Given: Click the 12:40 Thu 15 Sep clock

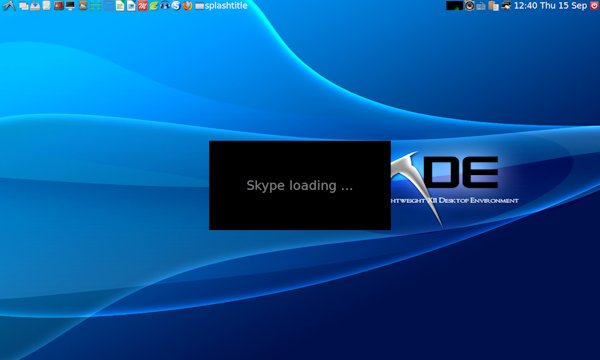Looking at the screenshot, I should pyautogui.click(x=550, y=5).
